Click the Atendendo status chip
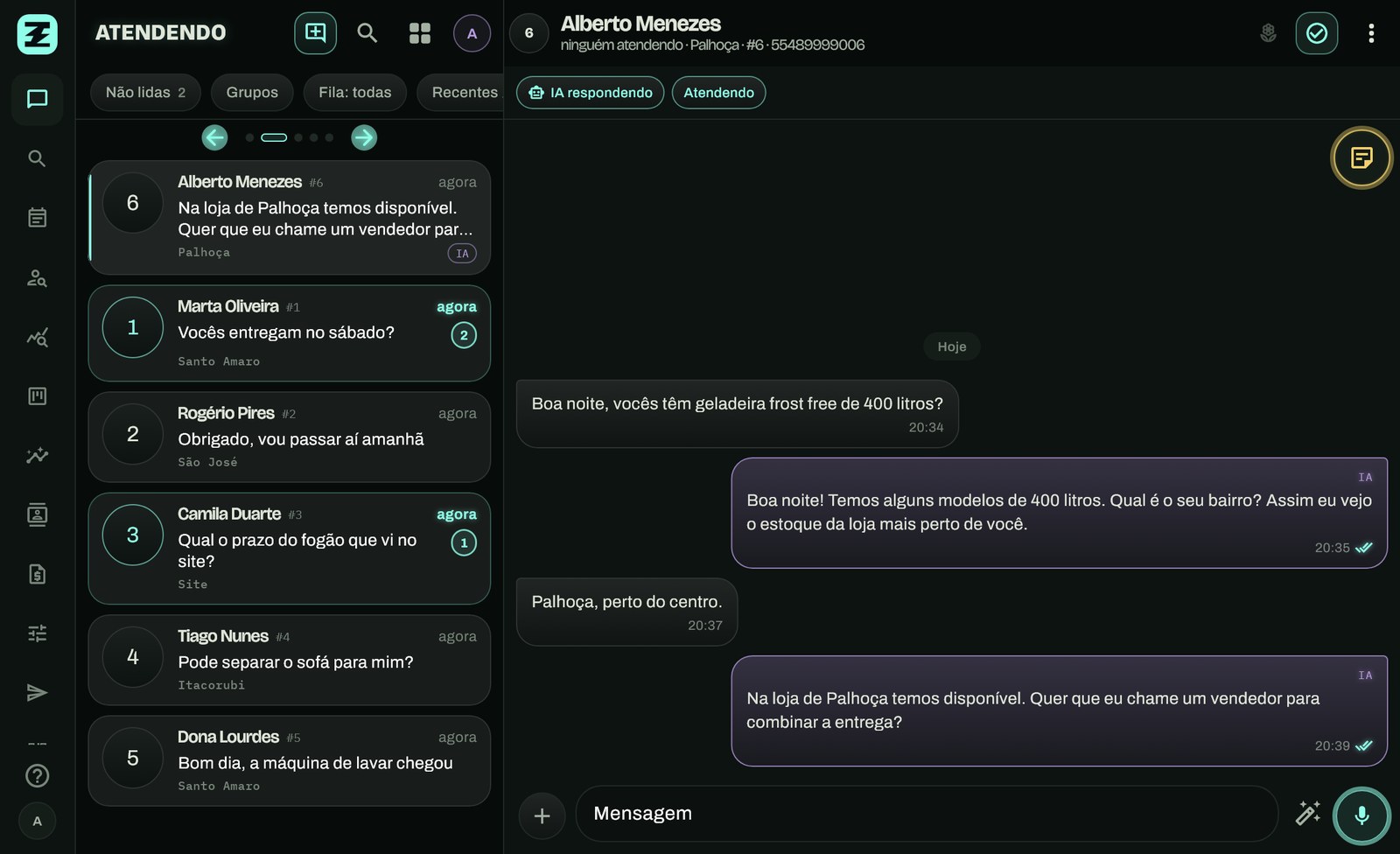The height and width of the screenshot is (854, 1400). (x=718, y=93)
